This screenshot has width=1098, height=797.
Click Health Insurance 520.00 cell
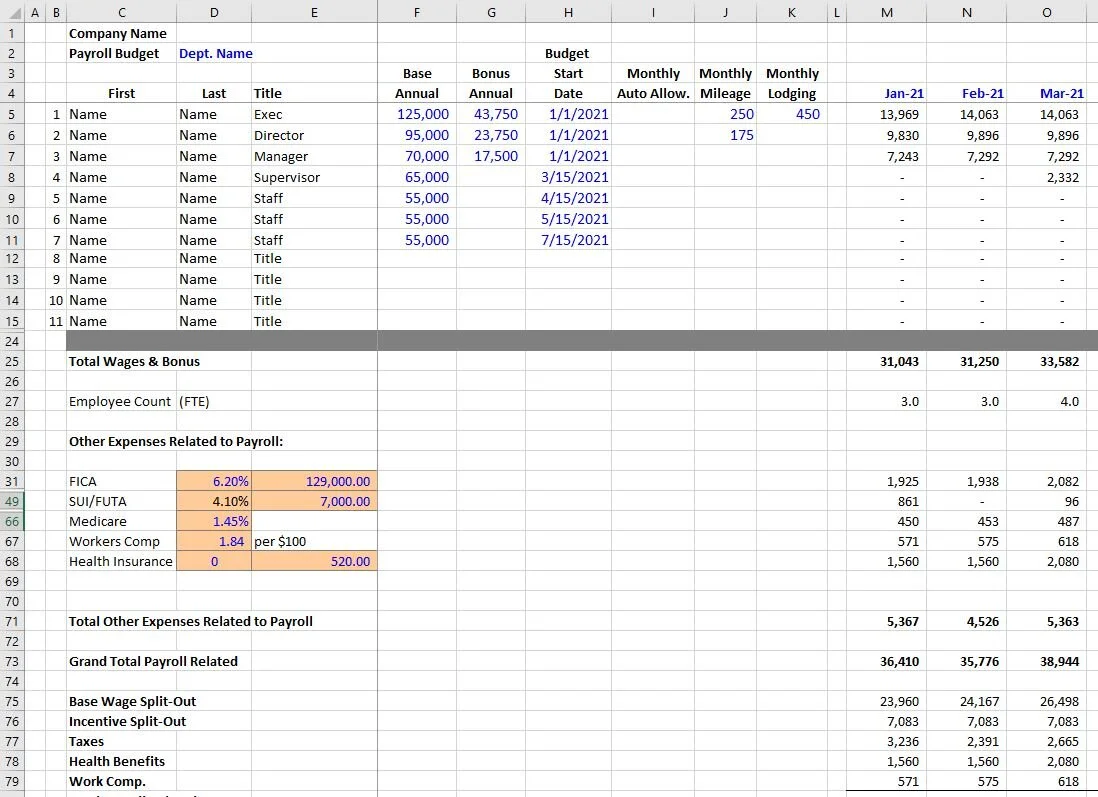coord(314,562)
